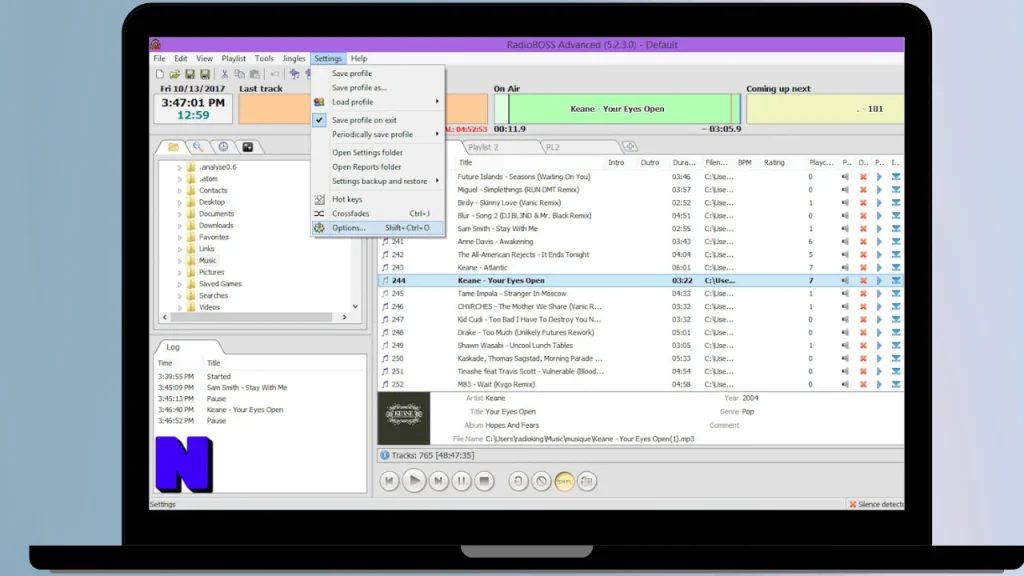This screenshot has width=1024, height=576.
Task: Click Open Settings folder menu entry
Action: pyautogui.click(x=378, y=152)
